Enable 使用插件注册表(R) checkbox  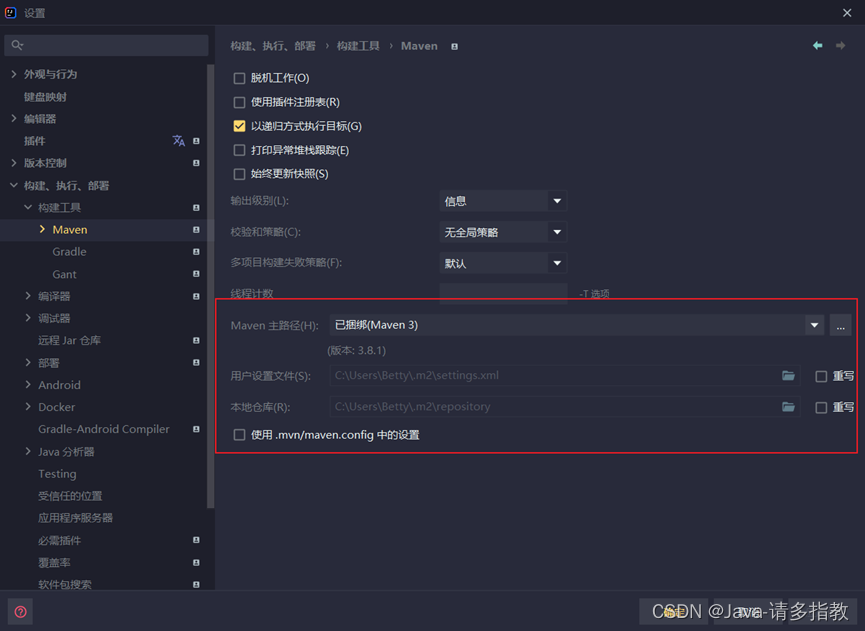[239, 103]
